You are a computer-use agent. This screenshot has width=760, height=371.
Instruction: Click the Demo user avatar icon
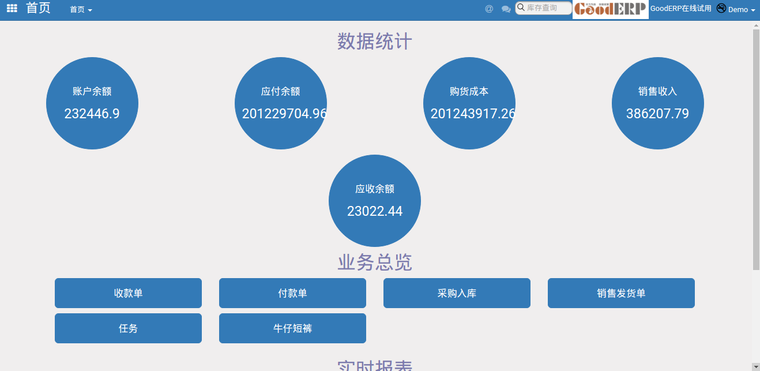pos(721,8)
